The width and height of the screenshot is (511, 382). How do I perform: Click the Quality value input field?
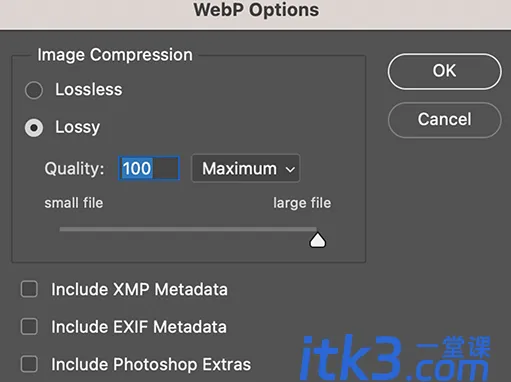click(149, 168)
